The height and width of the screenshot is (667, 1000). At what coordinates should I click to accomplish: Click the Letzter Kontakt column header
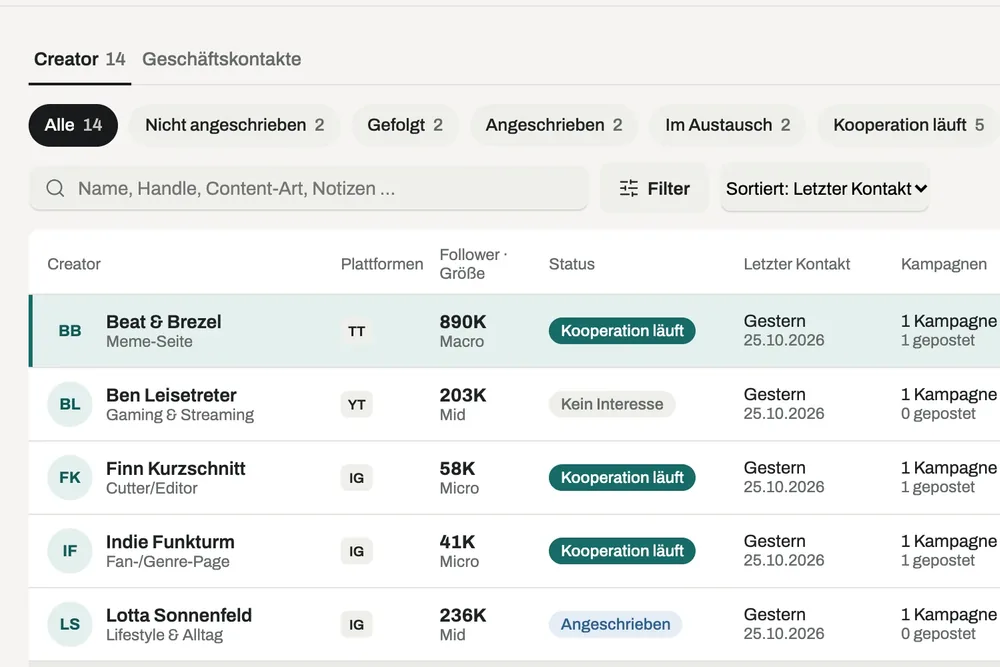click(x=797, y=264)
